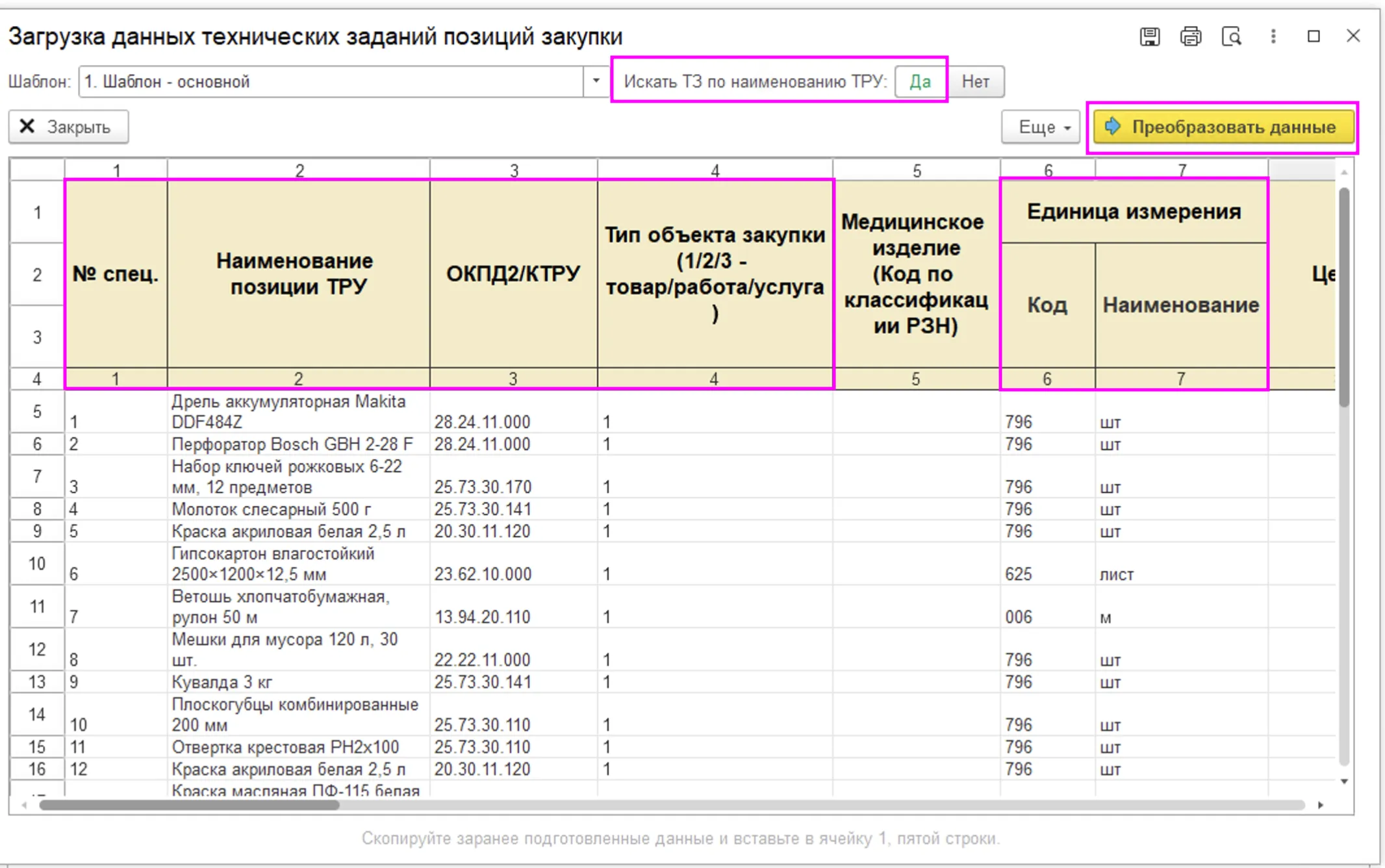Open the 'Еще' dropdown menu
This screenshot has height=868, width=1385.
[x=1041, y=127]
